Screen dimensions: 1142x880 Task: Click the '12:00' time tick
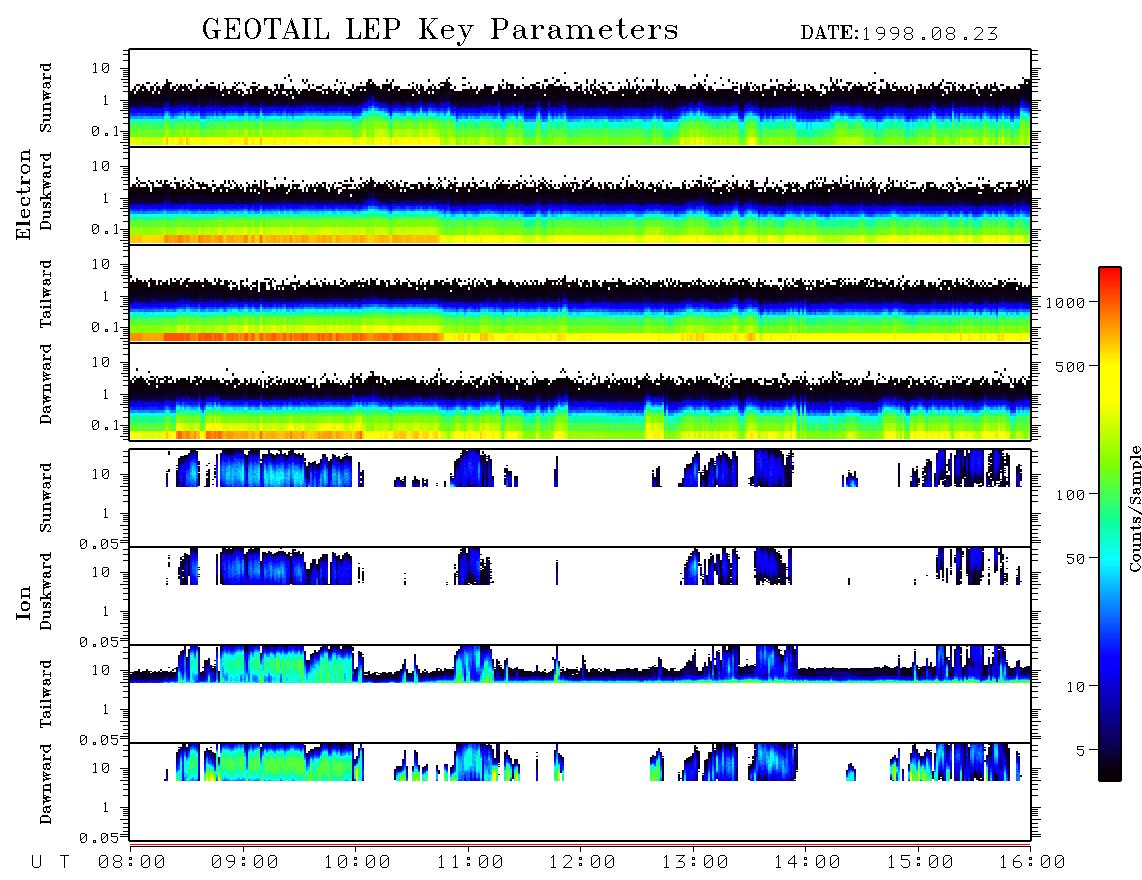[583, 862]
